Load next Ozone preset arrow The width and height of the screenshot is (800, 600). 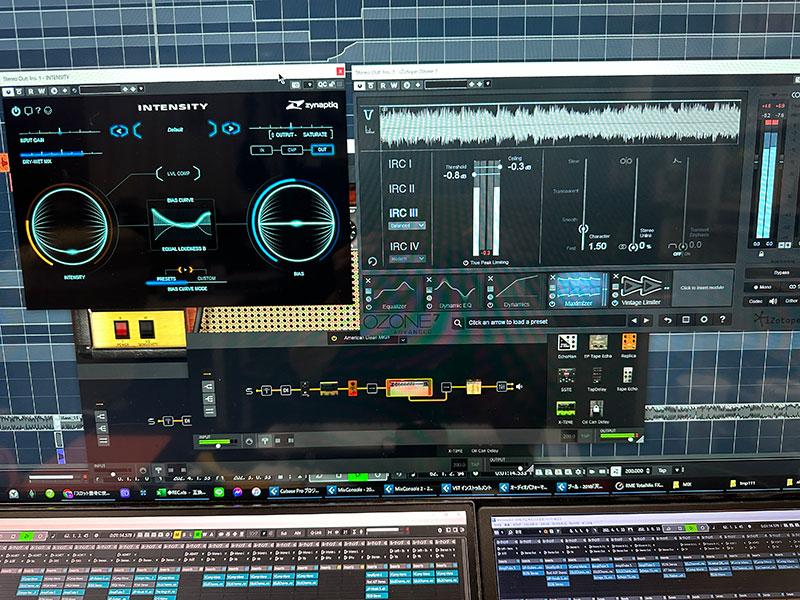click(646, 321)
